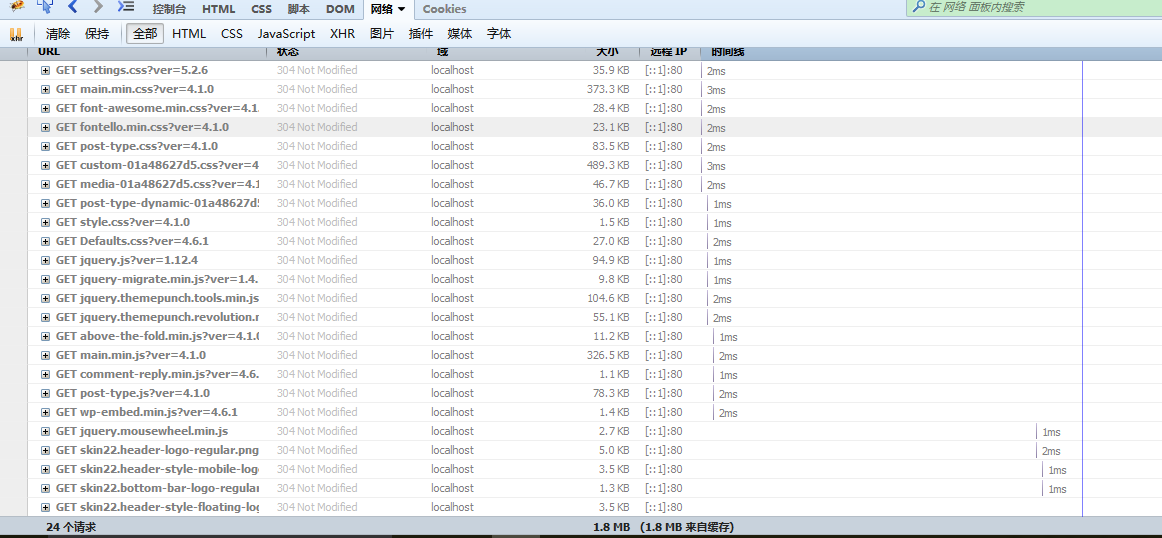This screenshot has height=538, width=1162.
Task: Expand the GET wp-embed.min.js request
Action: (x=45, y=412)
